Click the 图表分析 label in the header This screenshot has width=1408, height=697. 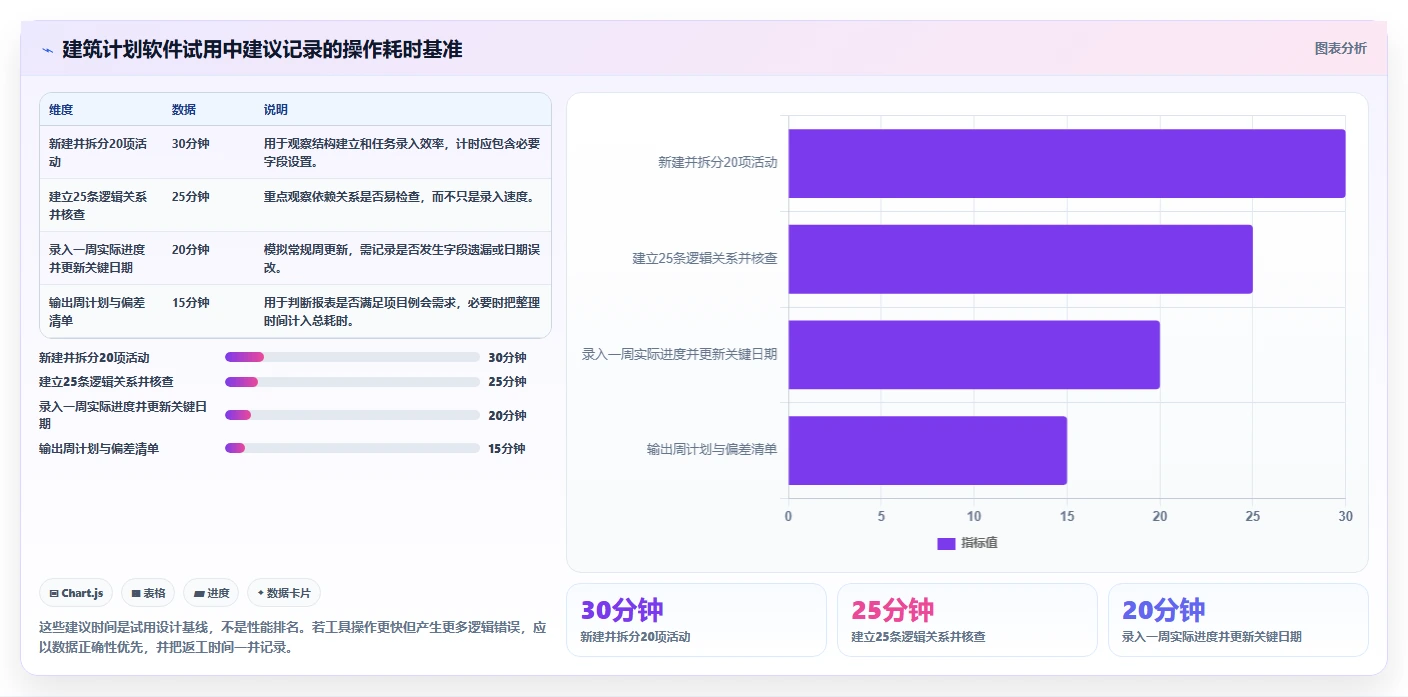1340,48
